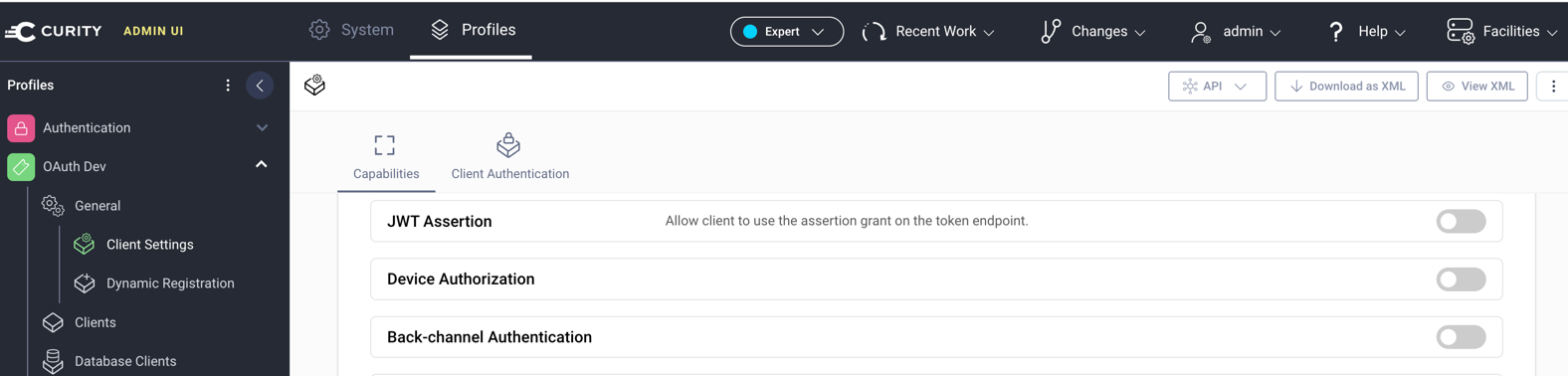Open Clients in sidebar tree

point(96,322)
